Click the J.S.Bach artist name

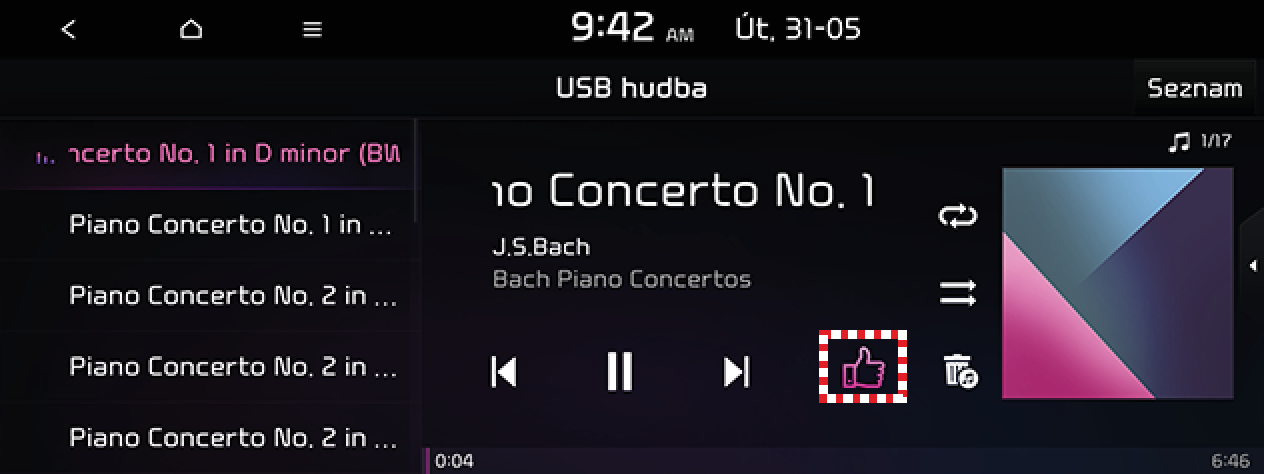tap(541, 246)
